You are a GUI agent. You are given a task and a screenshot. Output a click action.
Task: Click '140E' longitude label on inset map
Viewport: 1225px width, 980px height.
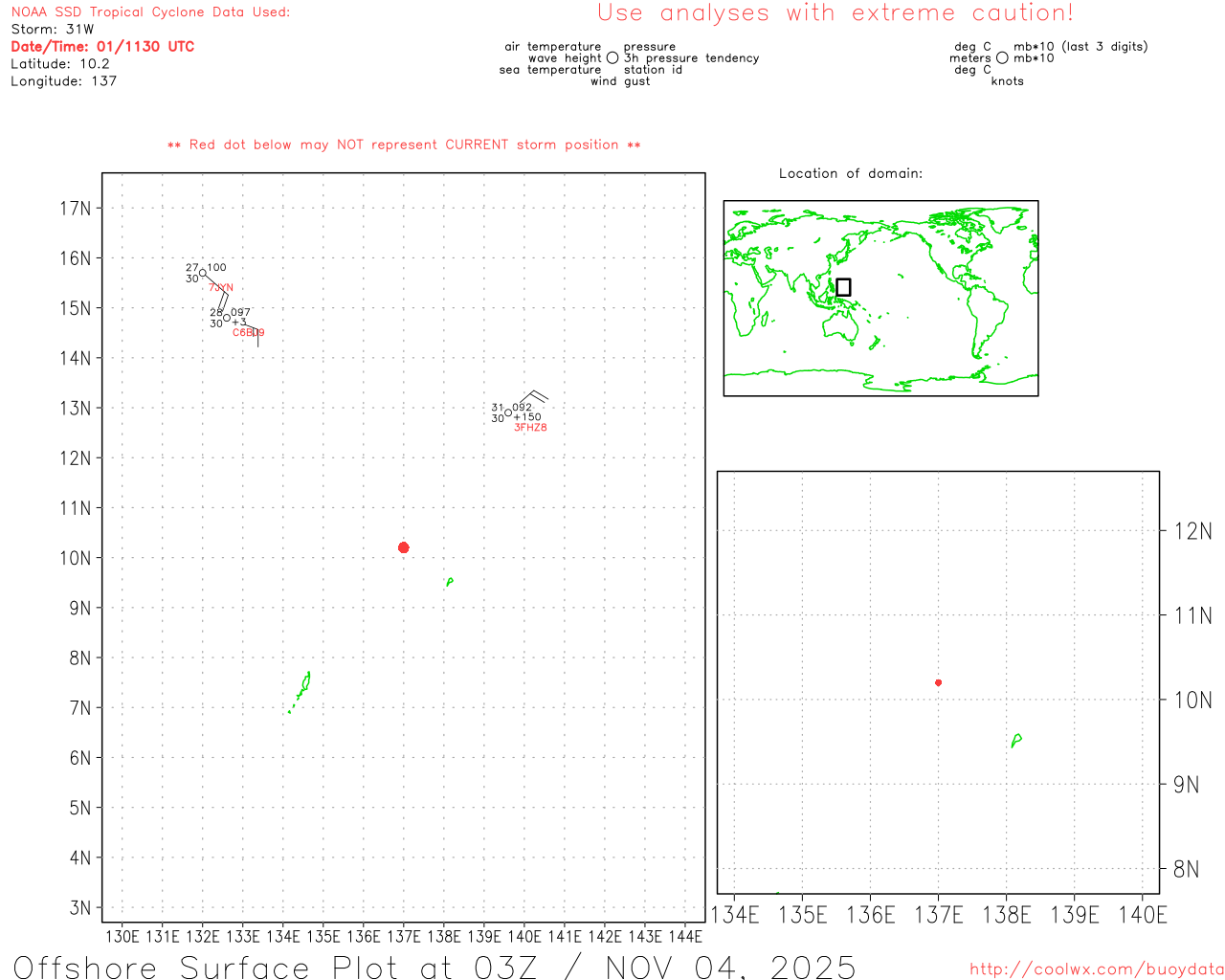click(x=1143, y=915)
